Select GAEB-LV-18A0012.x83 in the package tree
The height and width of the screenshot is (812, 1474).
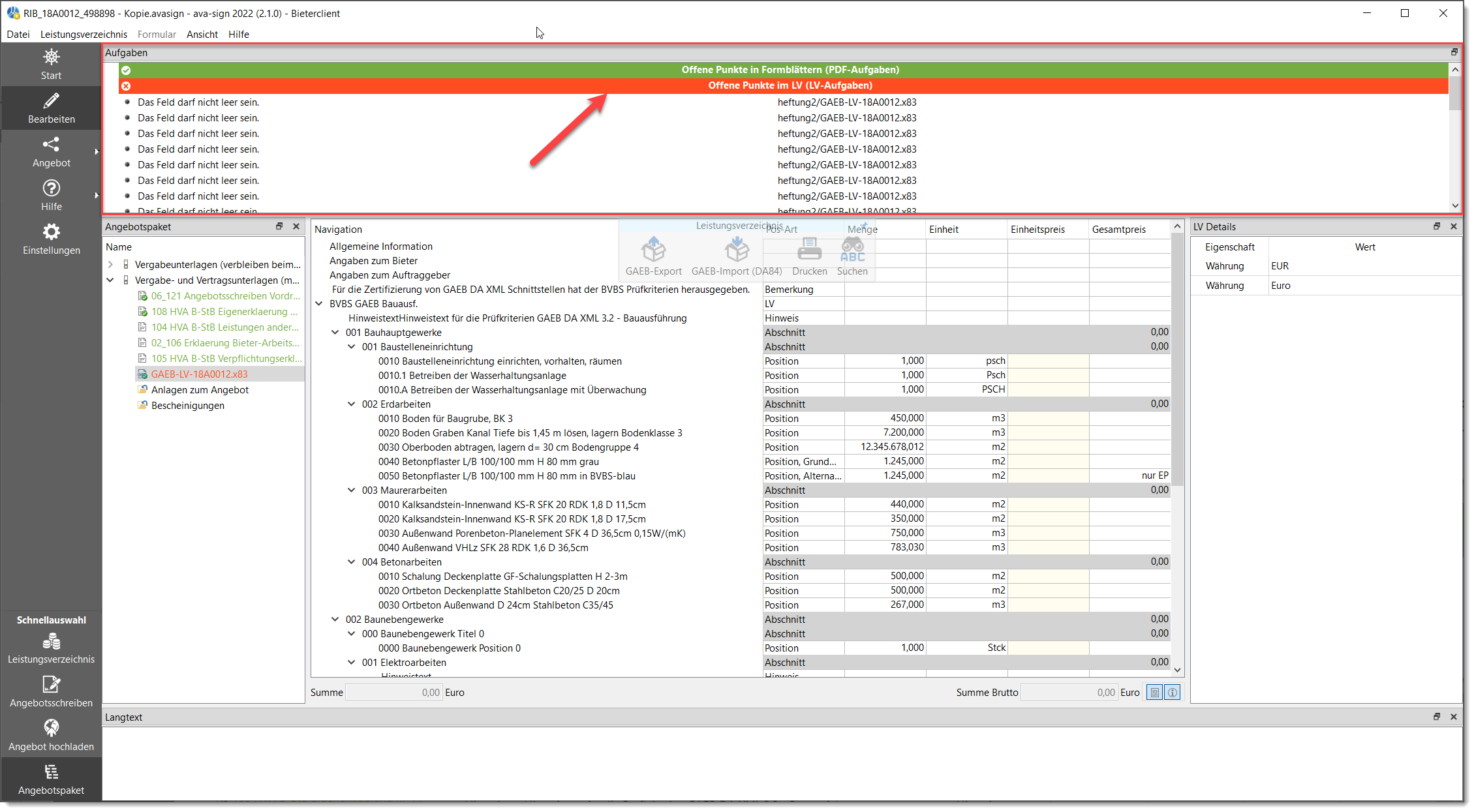coord(200,374)
